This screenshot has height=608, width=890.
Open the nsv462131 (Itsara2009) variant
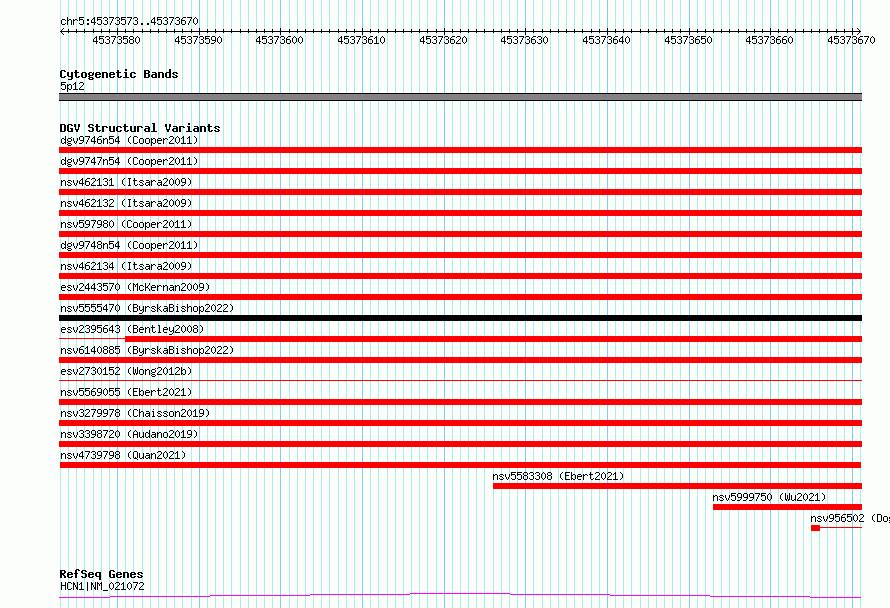point(126,182)
